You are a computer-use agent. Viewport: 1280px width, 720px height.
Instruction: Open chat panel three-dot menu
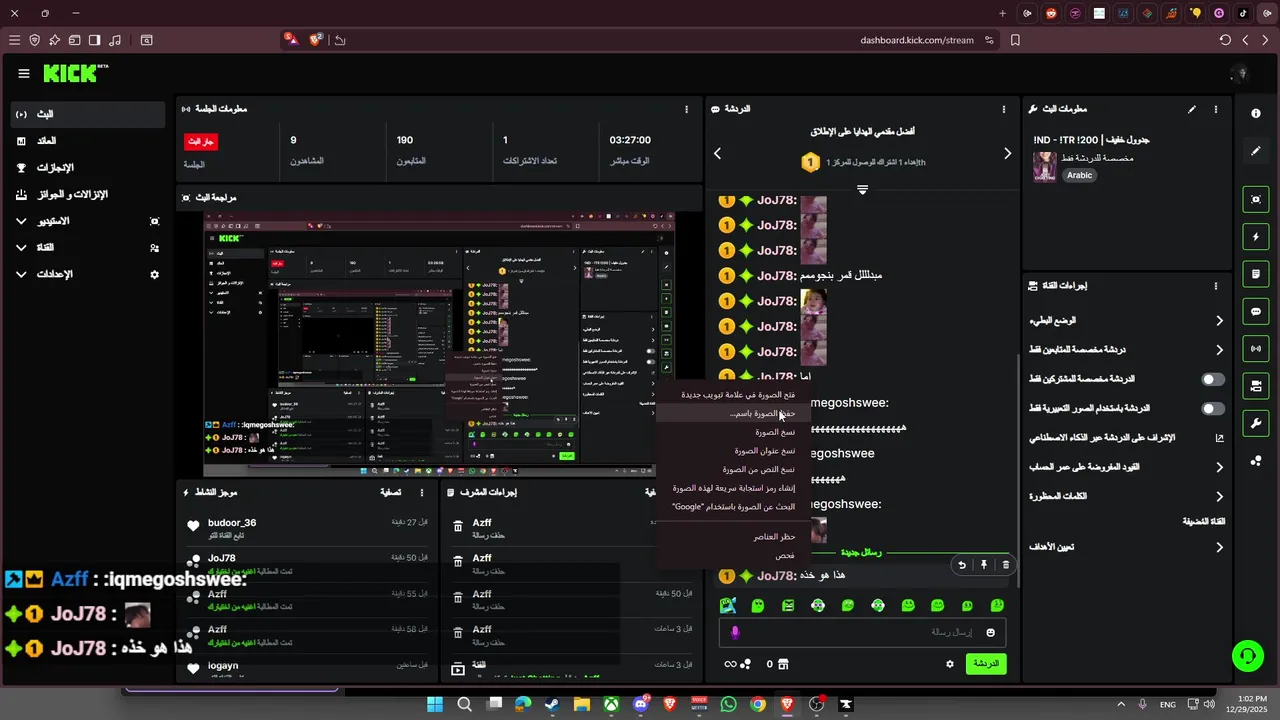tap(1004, 109)
